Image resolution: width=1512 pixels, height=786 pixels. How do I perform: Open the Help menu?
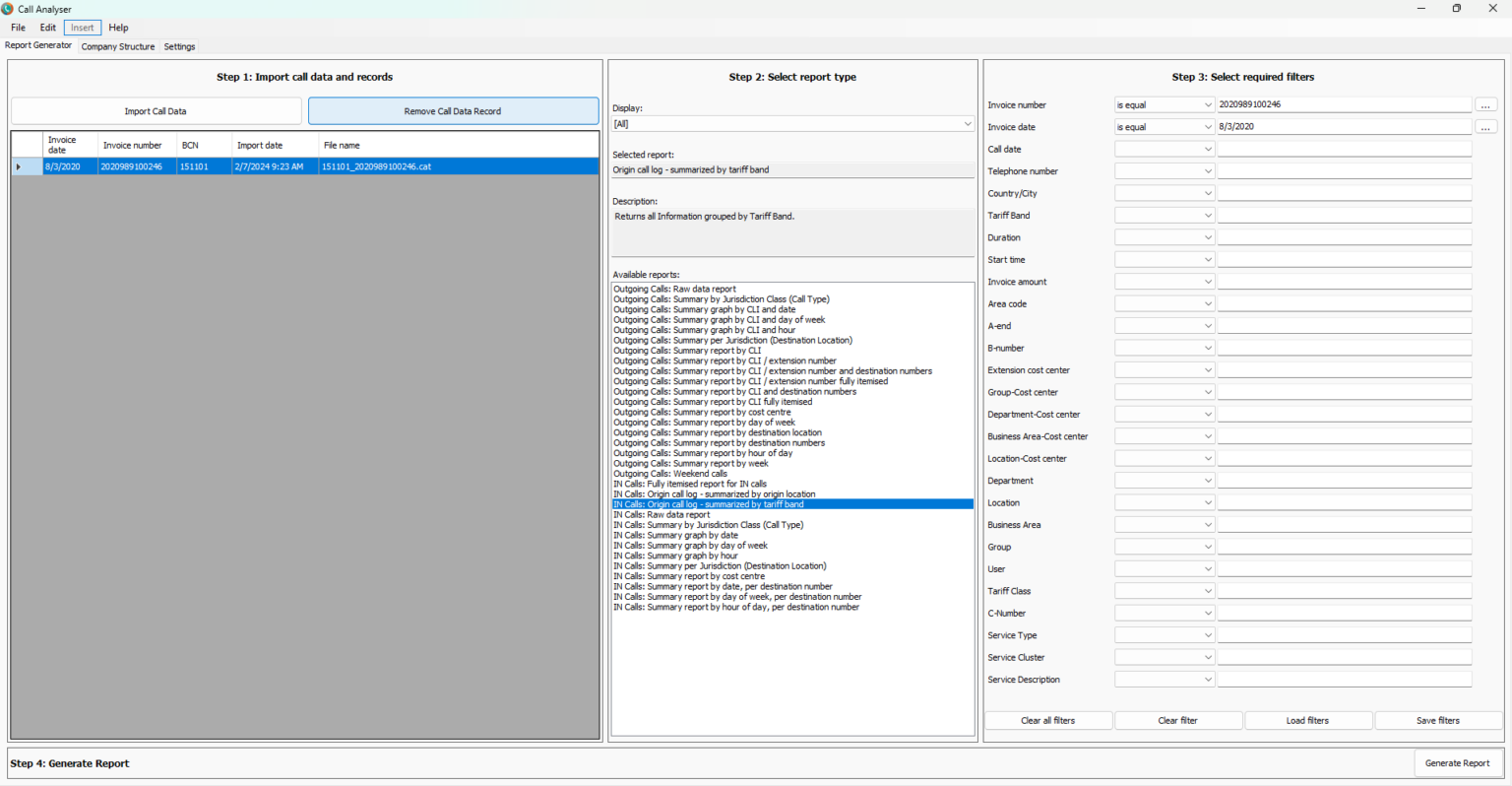pos(118,28)
